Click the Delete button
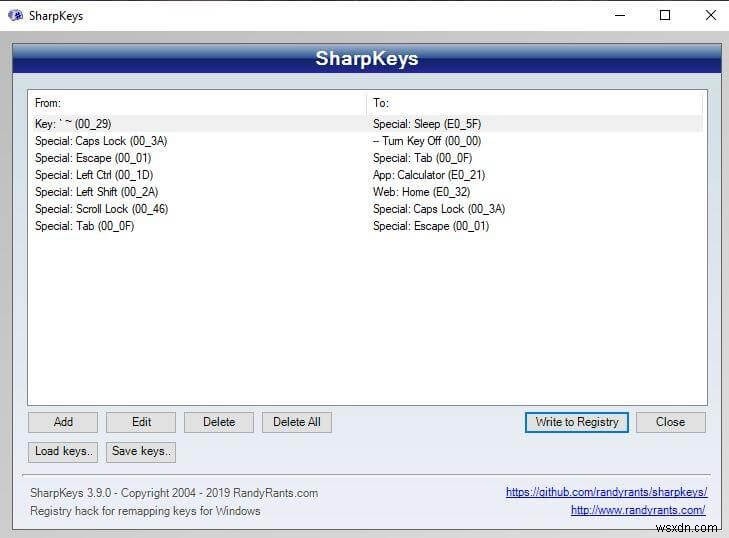Viewport: 729px width, 538px height. (x=219, y=422)
